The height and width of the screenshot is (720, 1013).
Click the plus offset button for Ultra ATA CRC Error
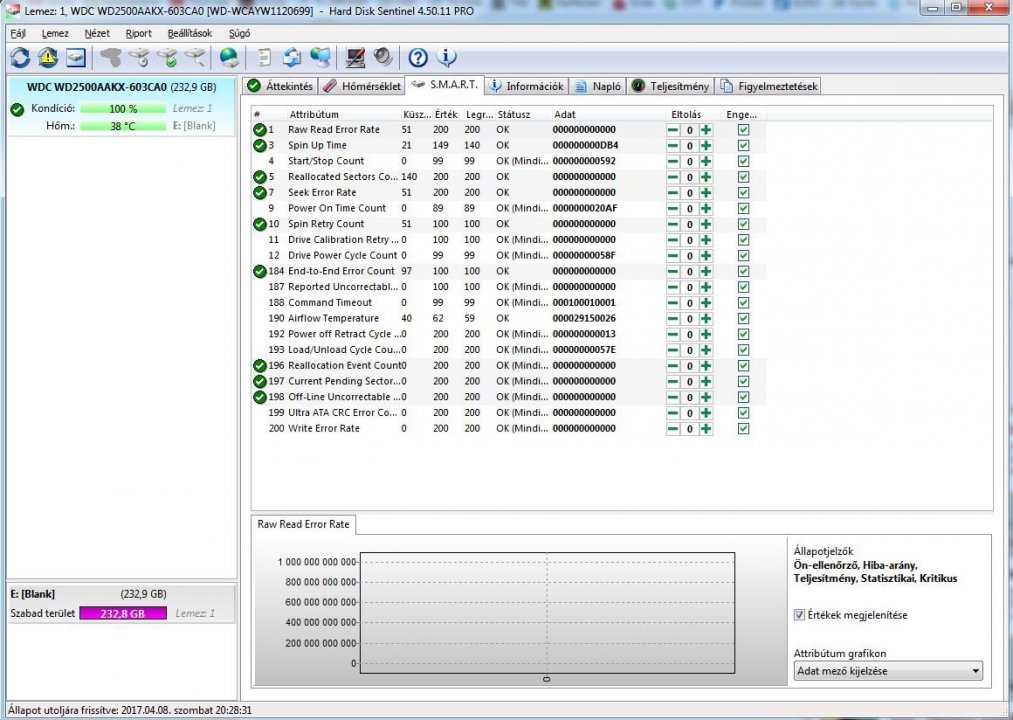coord(705,413)
